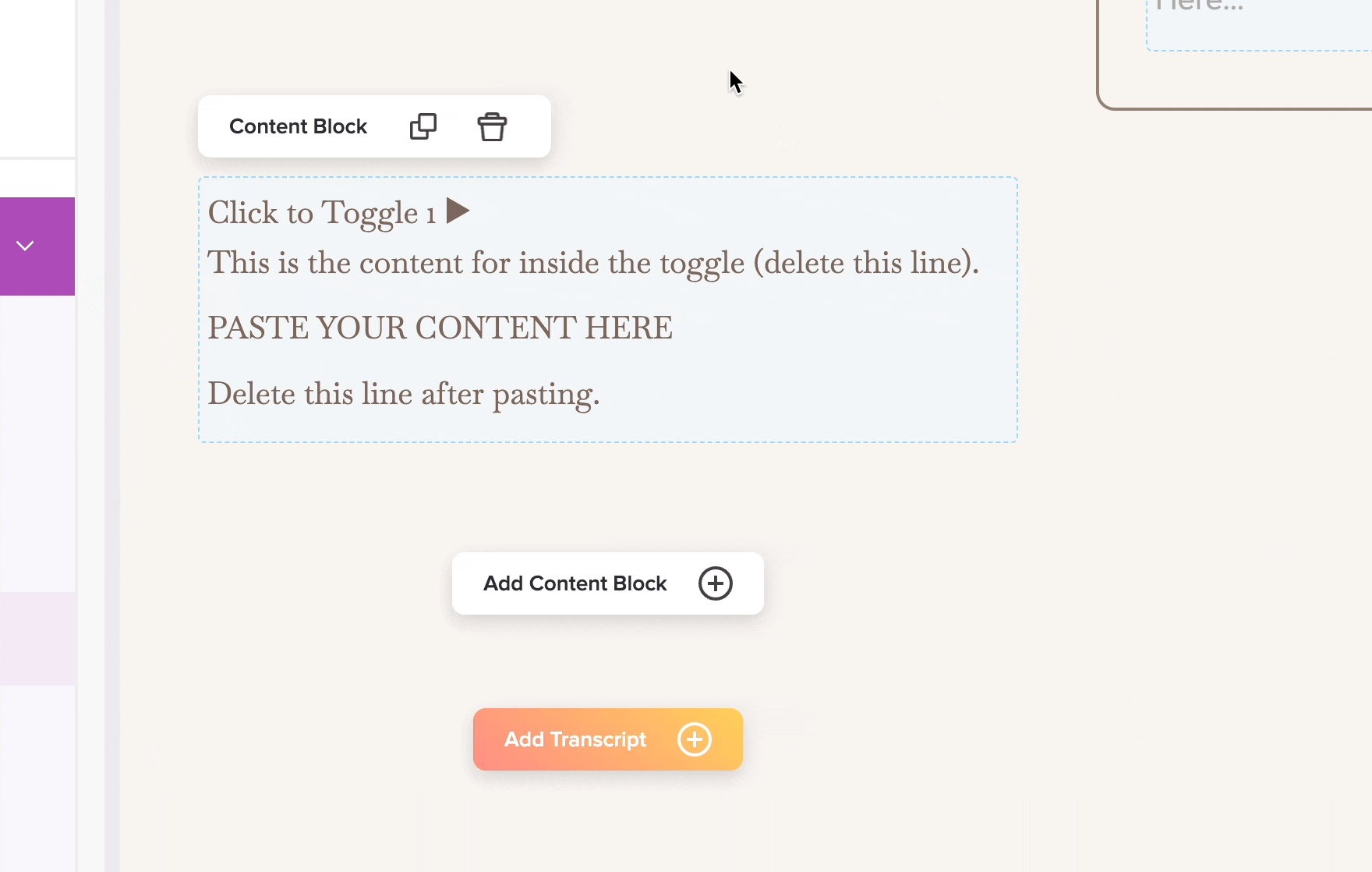Click the empty space below Delete line in block
This screenshot has height=872, width=1372.
click(608, 427)
